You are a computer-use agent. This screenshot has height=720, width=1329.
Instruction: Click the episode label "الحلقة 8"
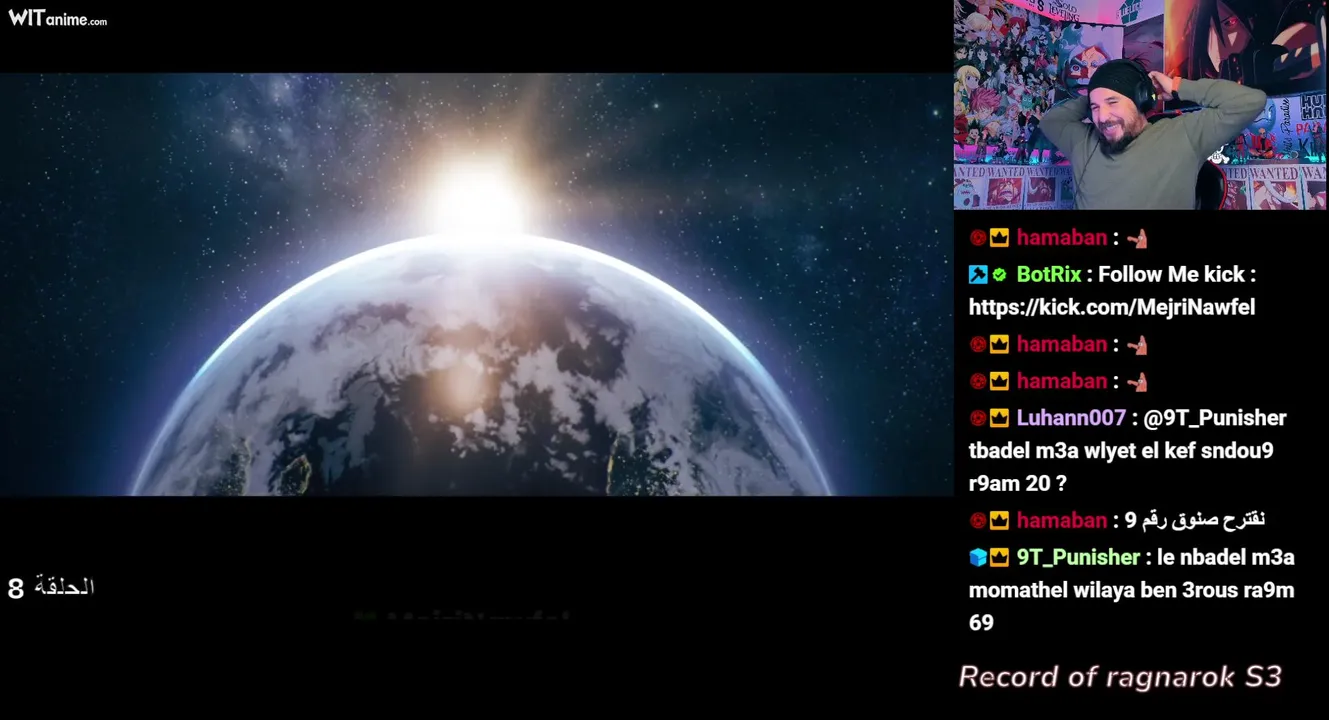(51, 587)
